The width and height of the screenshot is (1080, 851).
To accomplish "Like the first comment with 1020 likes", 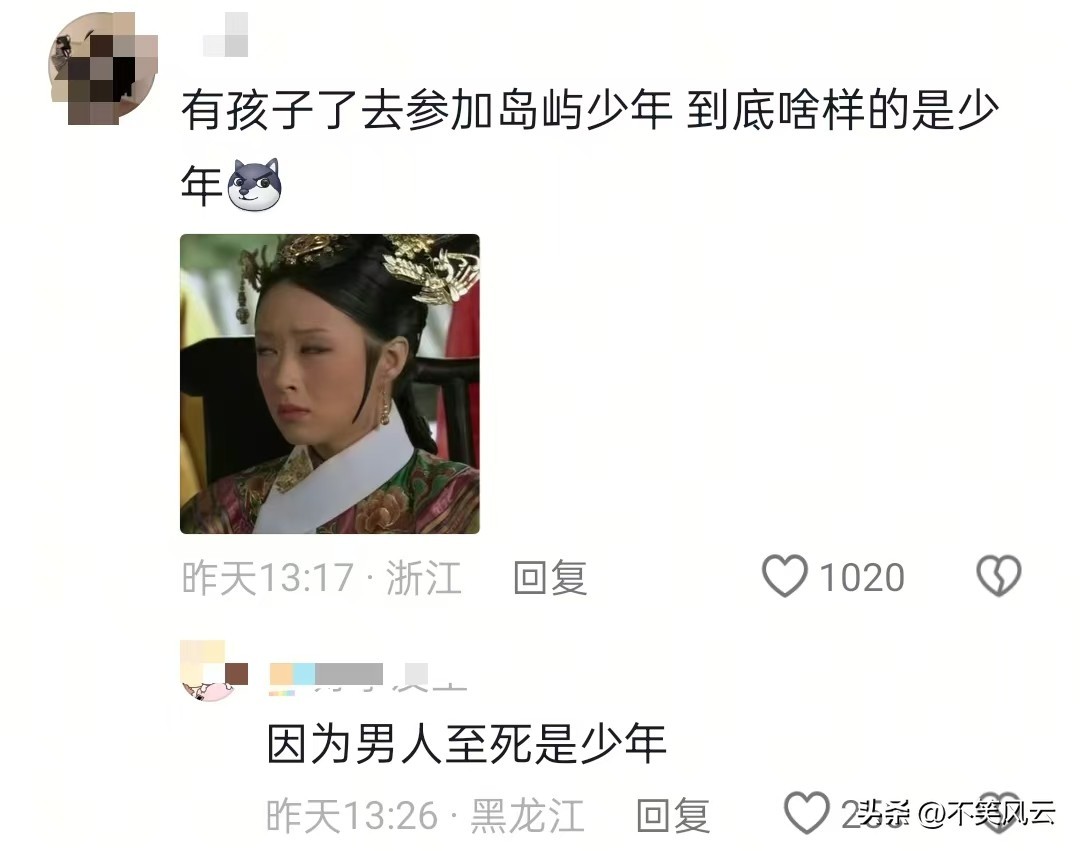I will 785,576.
